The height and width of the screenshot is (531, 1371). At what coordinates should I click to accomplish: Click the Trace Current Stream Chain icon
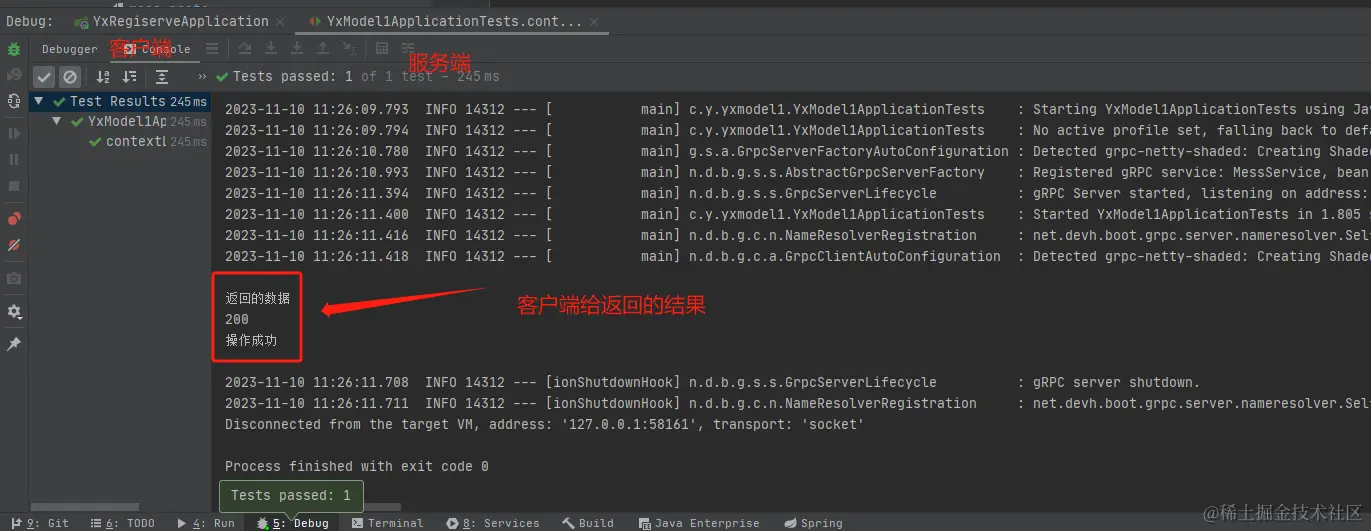coord(408,48)
